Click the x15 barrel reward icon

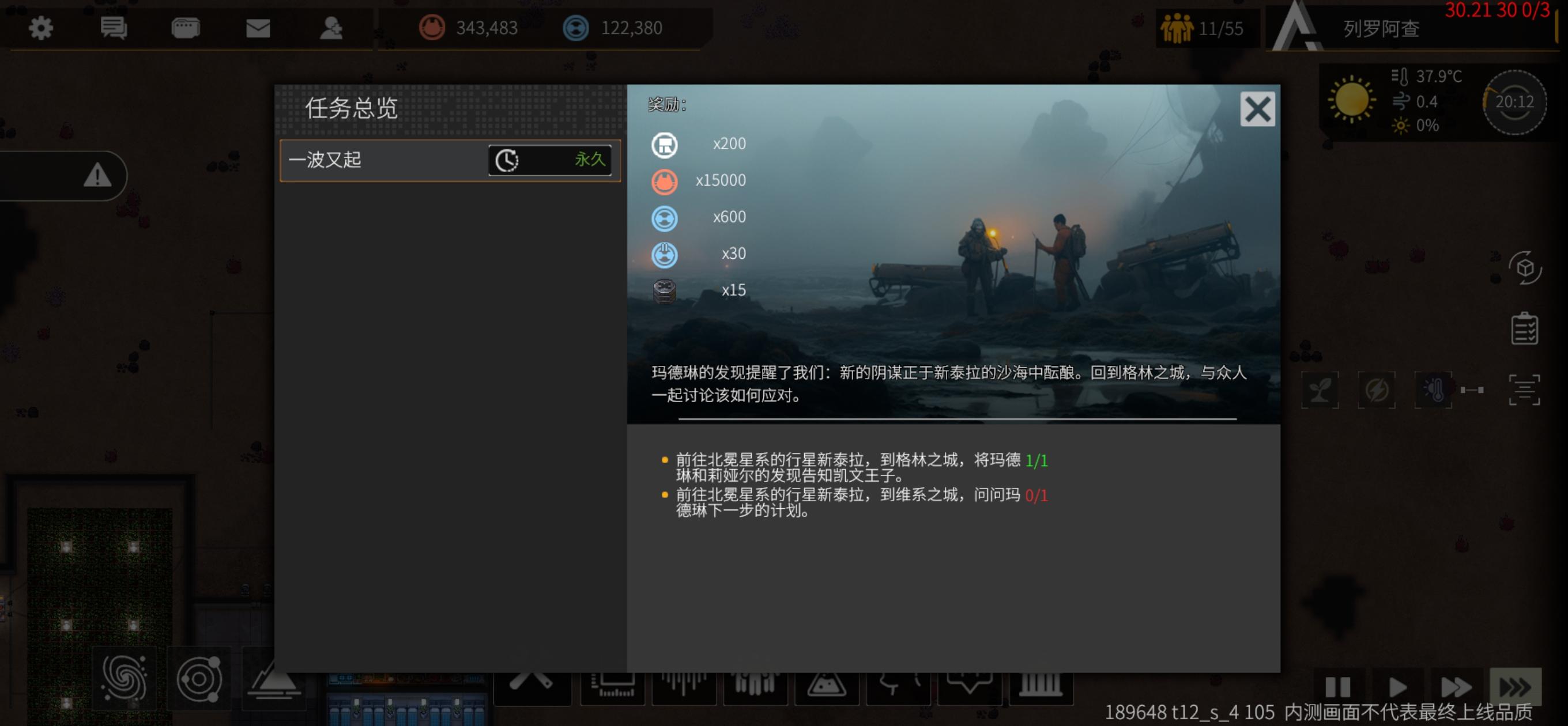664,291
